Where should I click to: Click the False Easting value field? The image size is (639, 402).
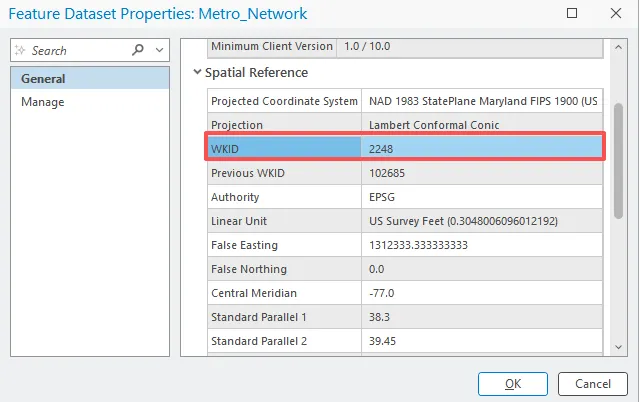pyautogui.click(x=482, y=245)
